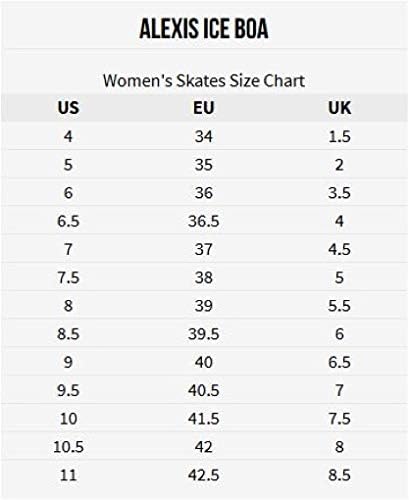409x500 pixels.
Task: Click EU size 39.5 cell
Action: [x=204, y=334]
